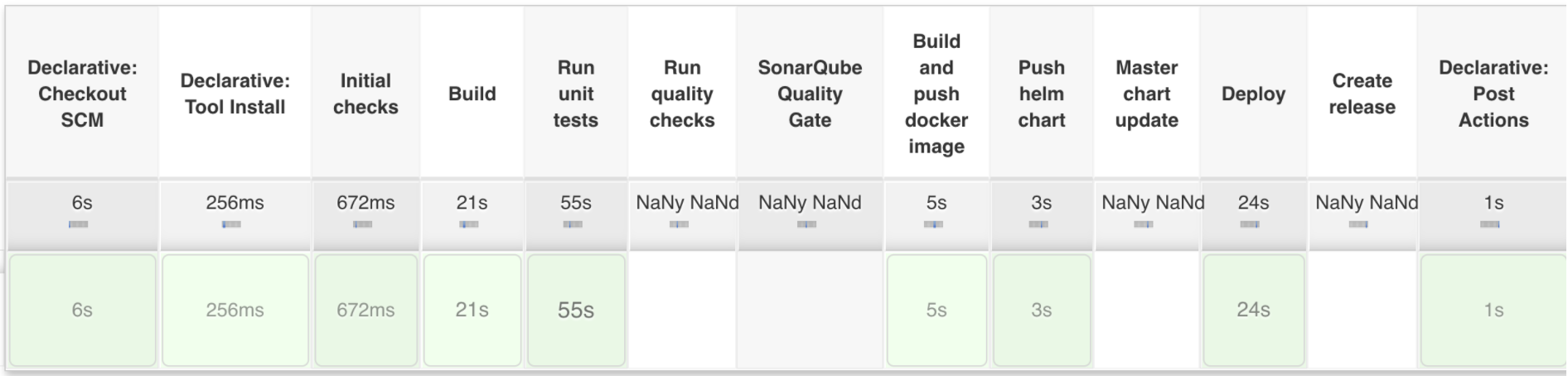Image resolution: width=1568 pixels, height=376 pixels.
Task: Select the 672ms Initial checks stage cell
Action: coord(365,310)
